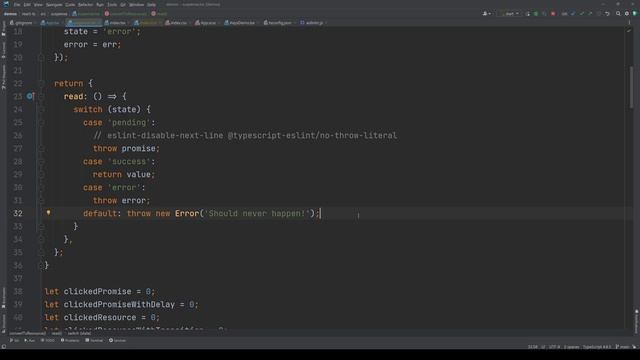Screen dimensions: 640x360
Task: Open the run configuration dropdown
Action: (x=509, y=13)
